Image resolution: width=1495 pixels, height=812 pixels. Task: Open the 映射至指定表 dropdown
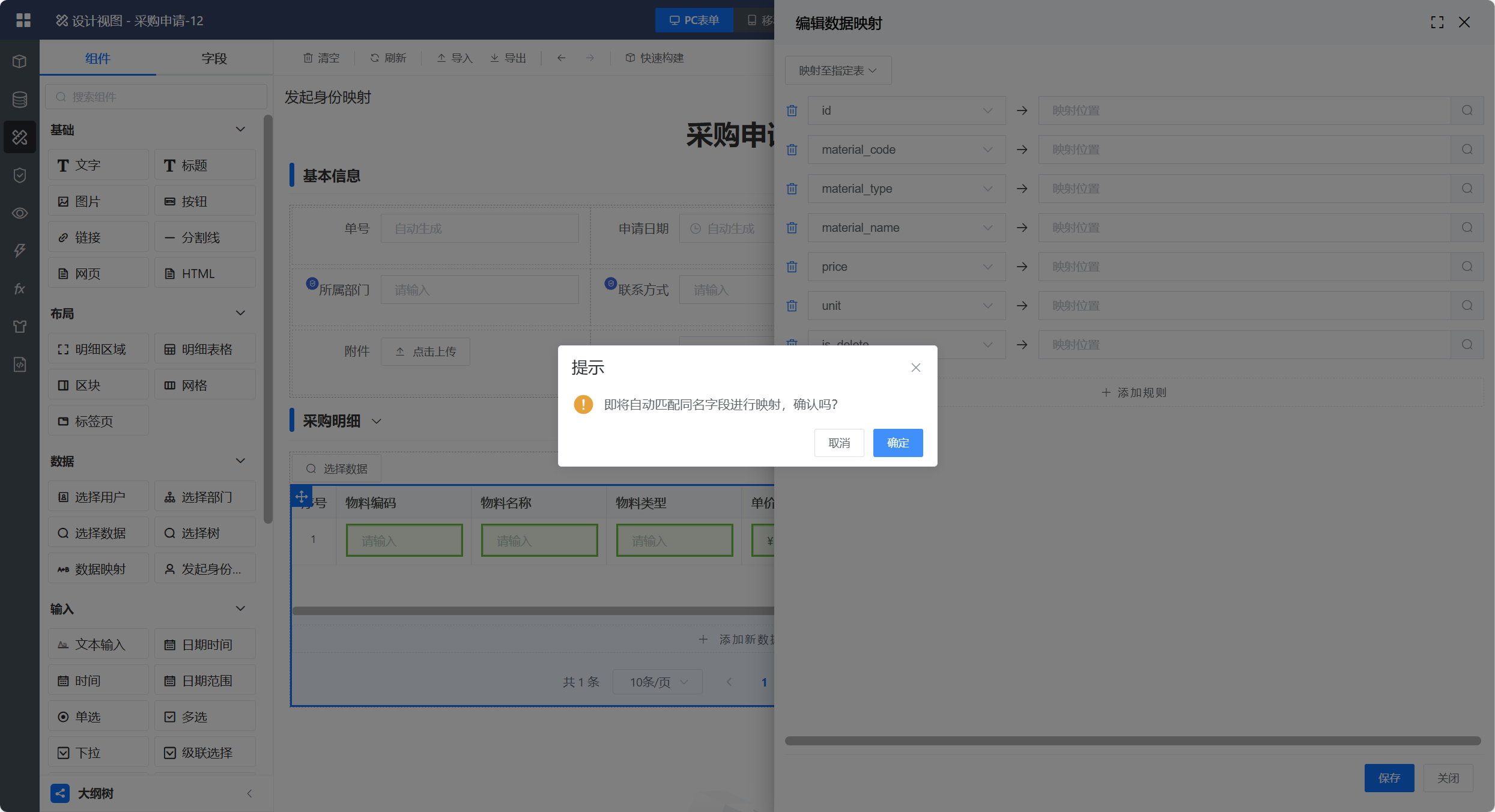click(x=837, y=71)
